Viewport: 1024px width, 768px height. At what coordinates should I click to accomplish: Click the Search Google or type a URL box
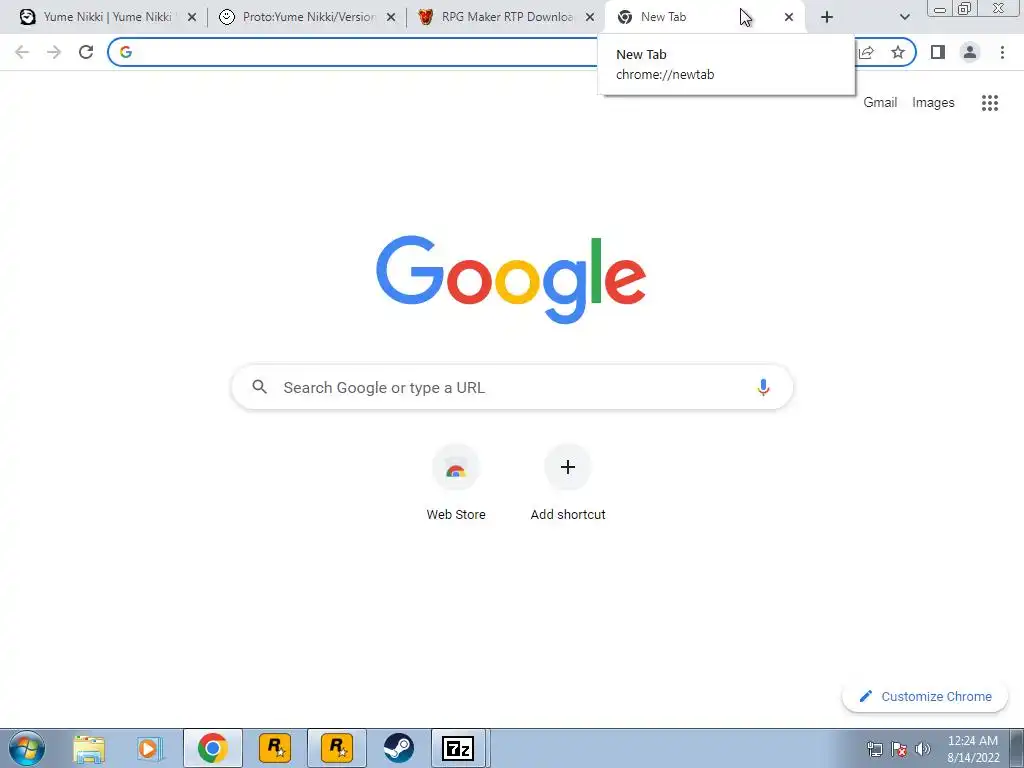point(512,387)
